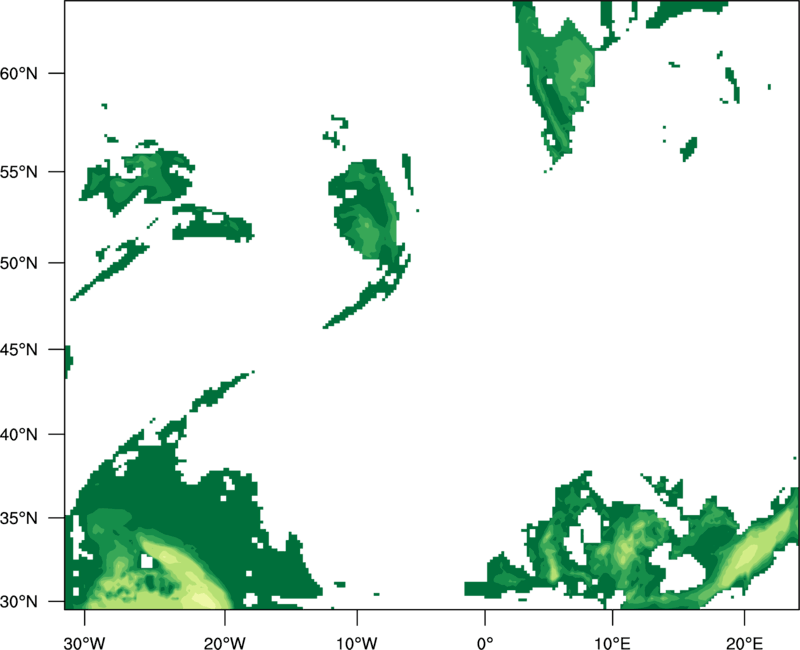The width and height of the screenshot is (800, 650).
Task: Click the 60°N latitude axis label
Action: pos(19,74)
